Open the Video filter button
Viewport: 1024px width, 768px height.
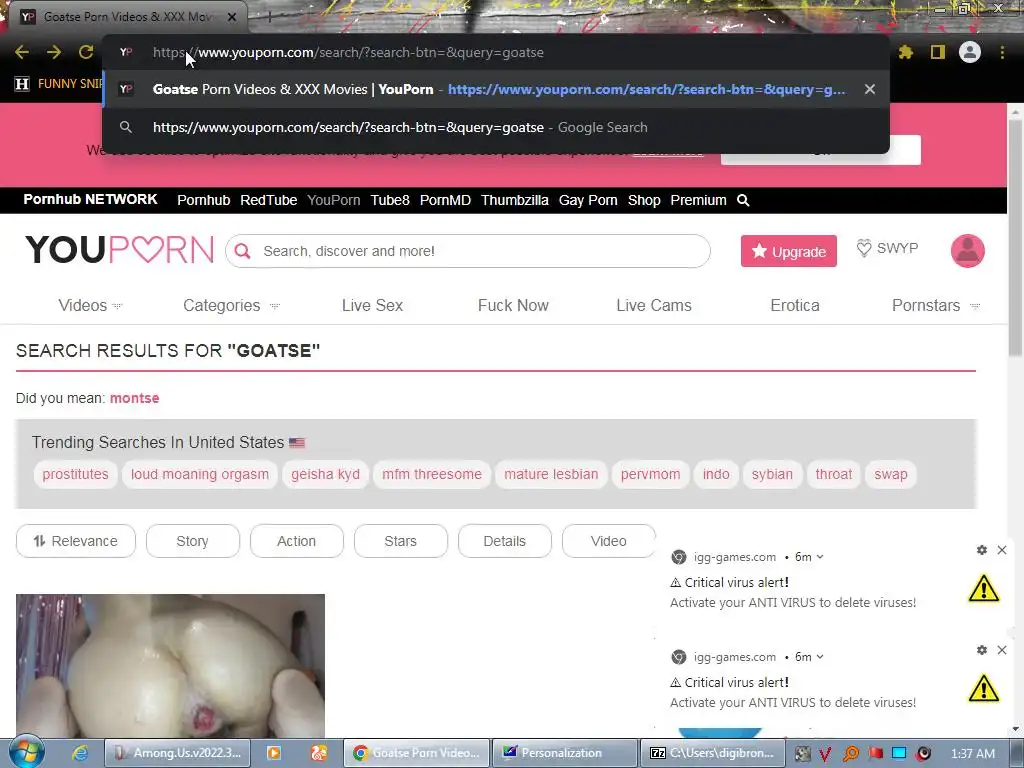click(x=609, y=541)
